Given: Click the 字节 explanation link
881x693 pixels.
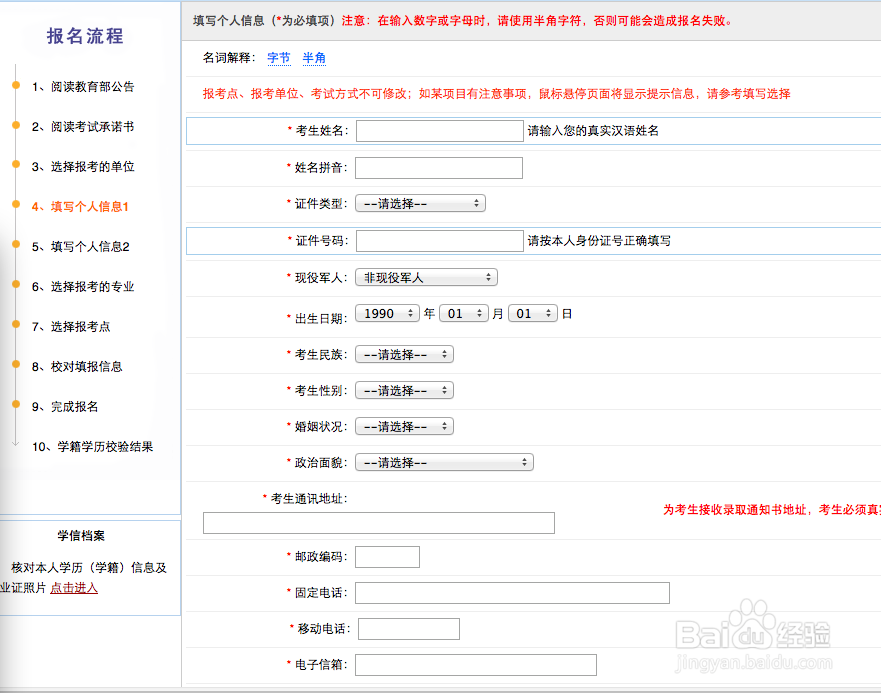Looking at the screenshot, I should click(x=279, y=59).
